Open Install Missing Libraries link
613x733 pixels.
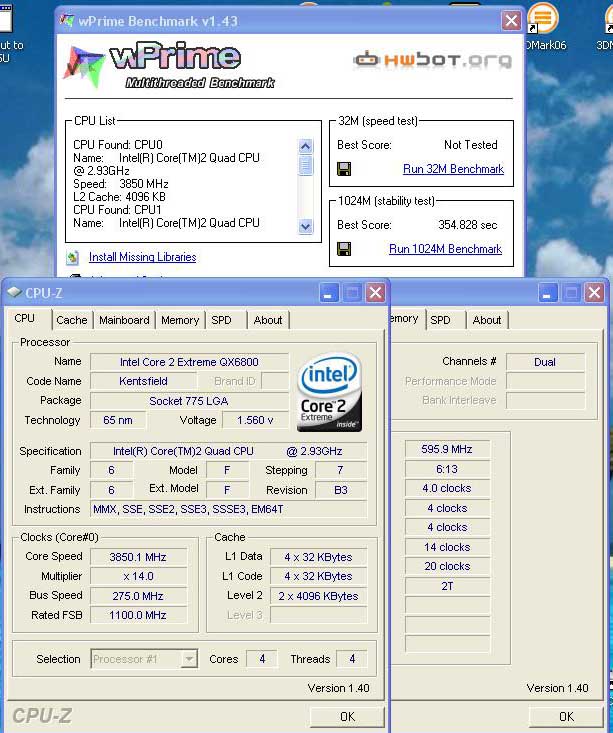coord(142,257)
